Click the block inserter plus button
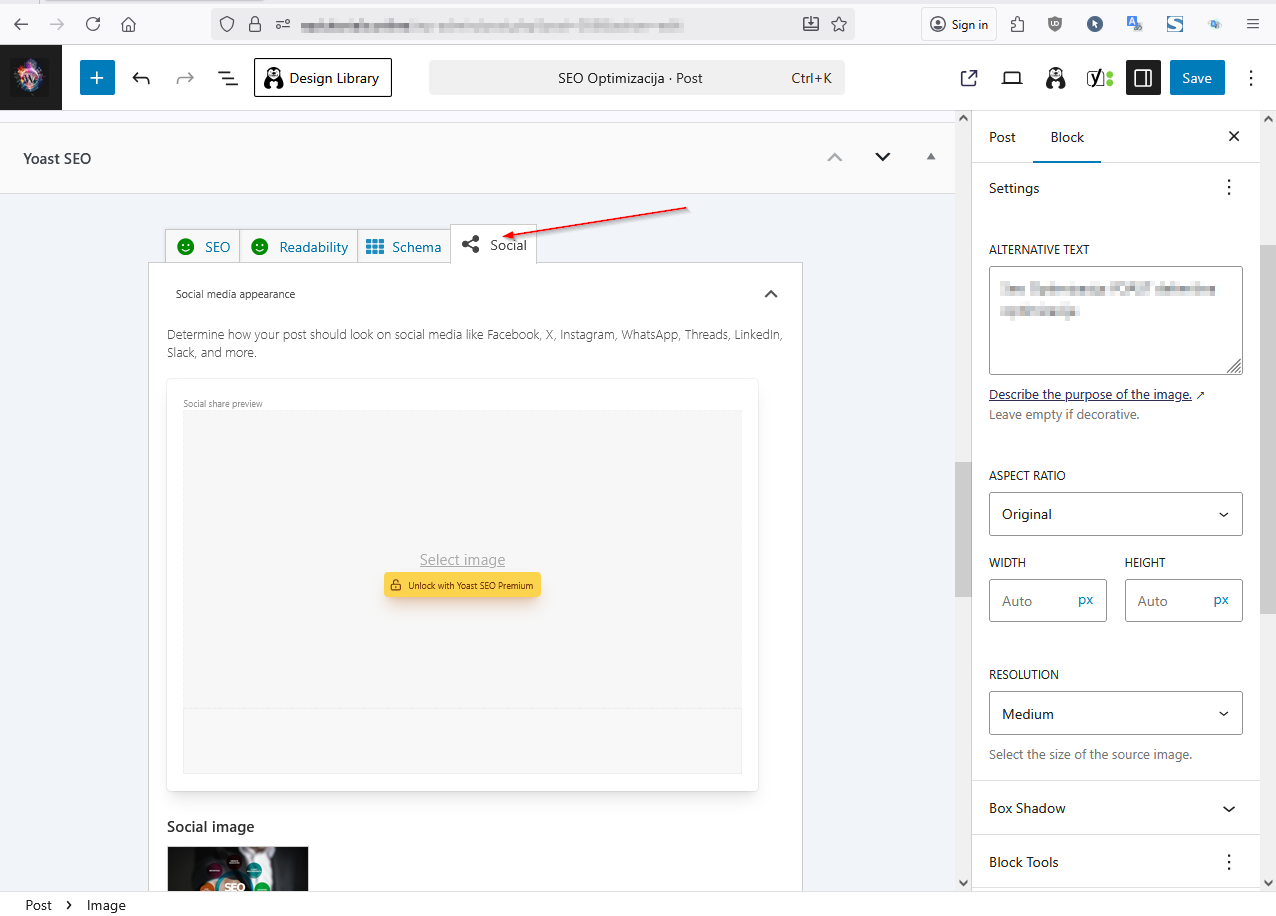1276x916 pixels. [97, 78]
